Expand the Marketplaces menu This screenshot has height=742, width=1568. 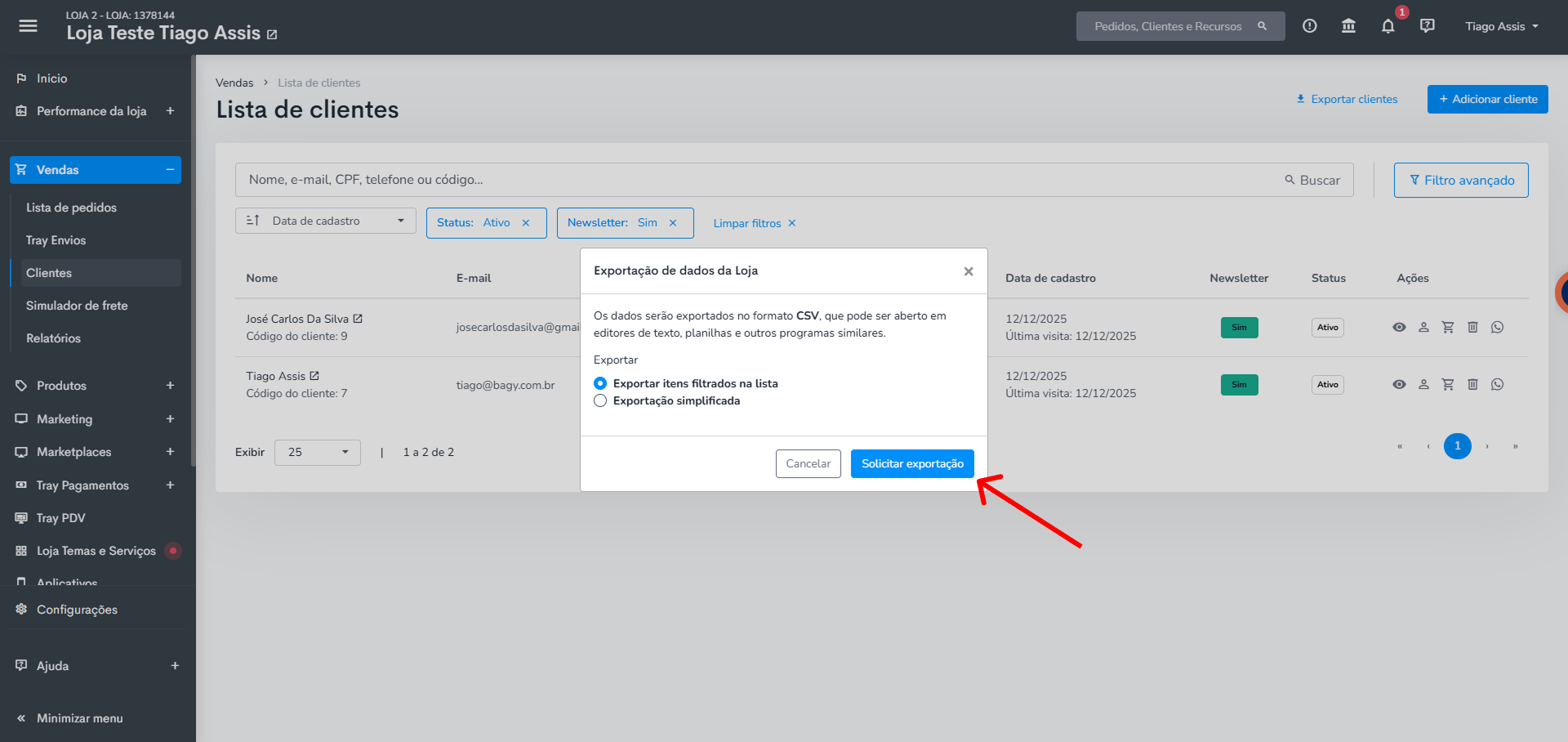click(170, 452)
